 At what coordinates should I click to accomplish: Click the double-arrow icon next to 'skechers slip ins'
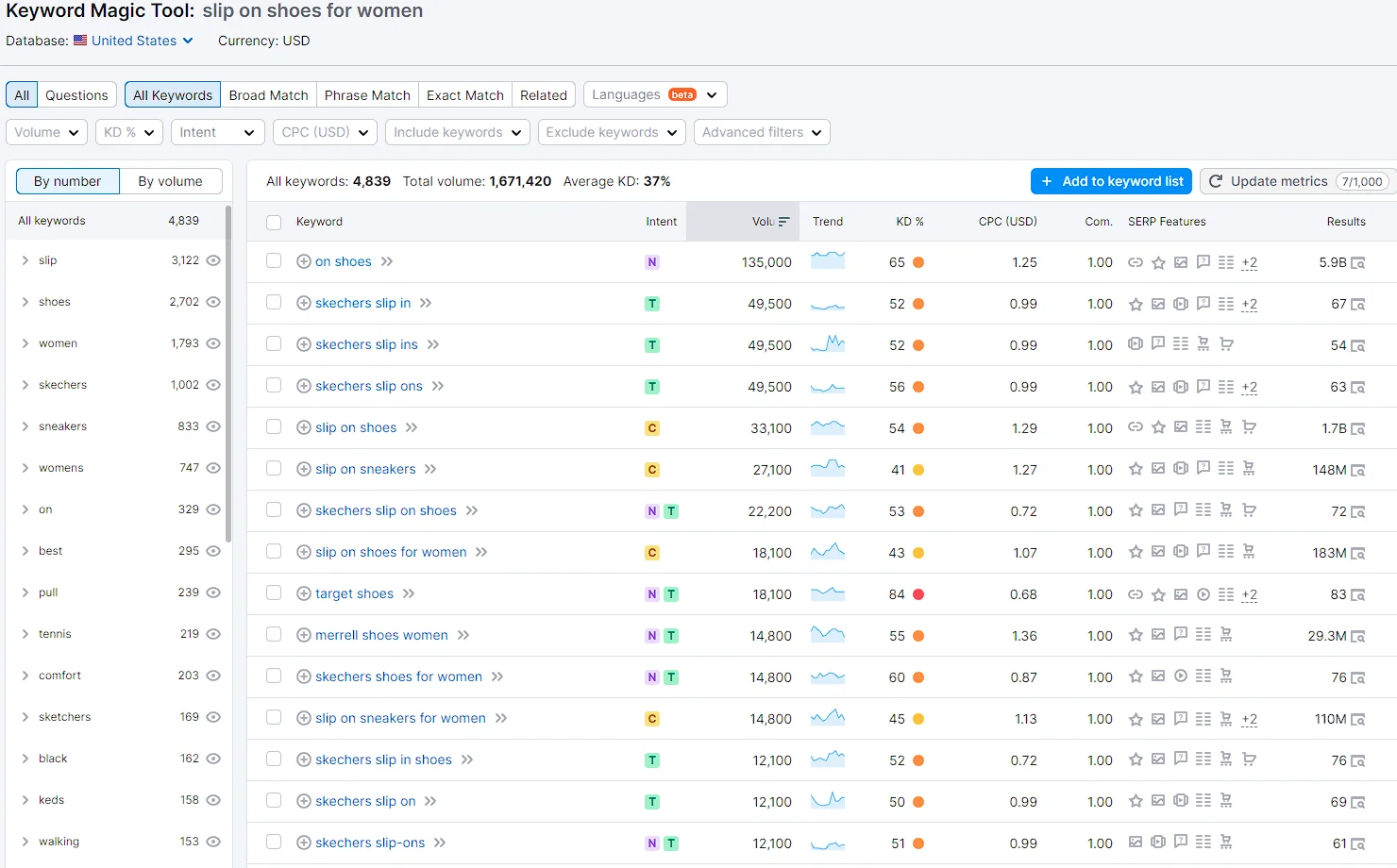tap(433, 344)
